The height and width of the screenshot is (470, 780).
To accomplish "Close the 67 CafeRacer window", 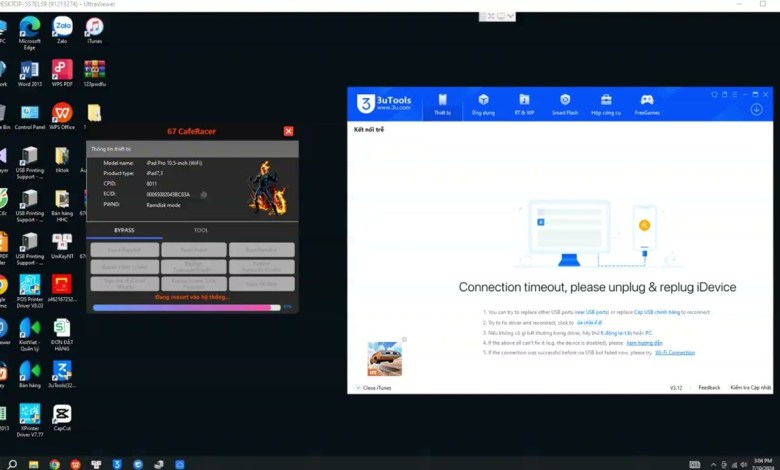I will [288, 131].
